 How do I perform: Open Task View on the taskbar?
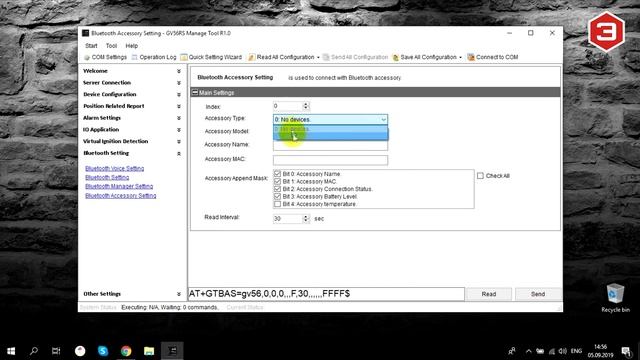click(56, 351)
